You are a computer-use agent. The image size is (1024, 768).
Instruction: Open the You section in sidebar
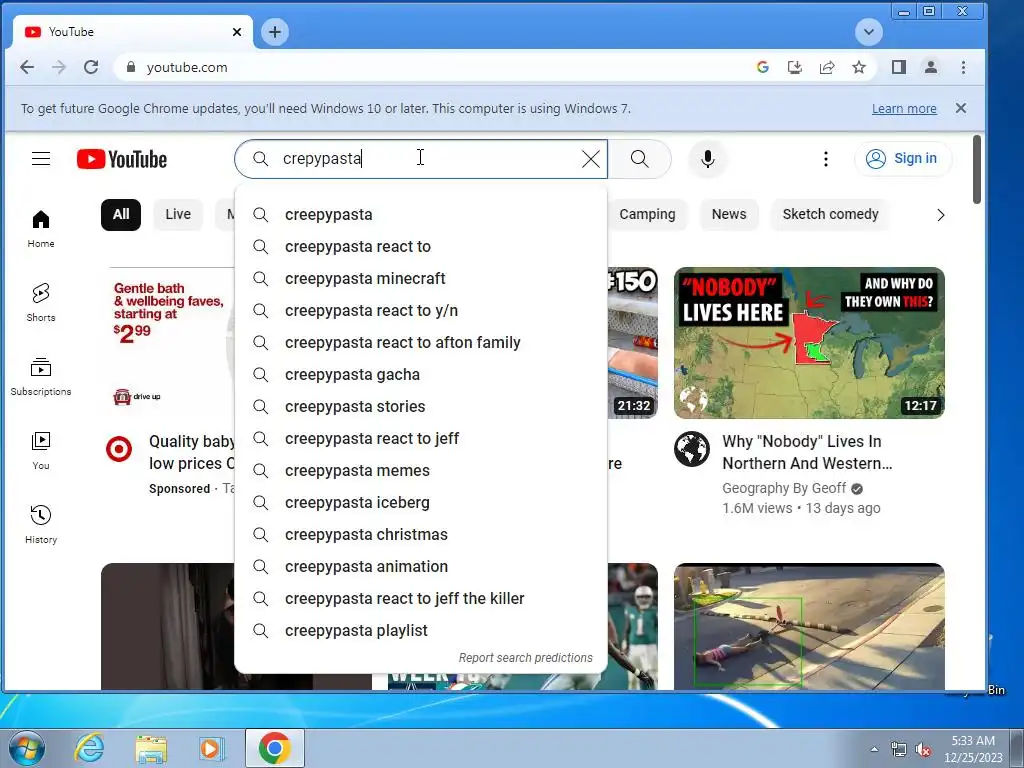tap(40, 451)
